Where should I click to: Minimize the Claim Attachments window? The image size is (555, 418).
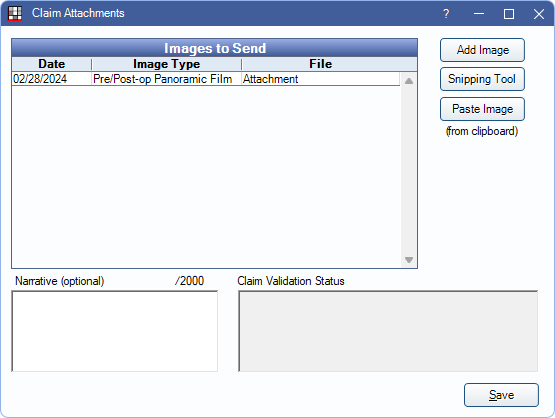479,14
